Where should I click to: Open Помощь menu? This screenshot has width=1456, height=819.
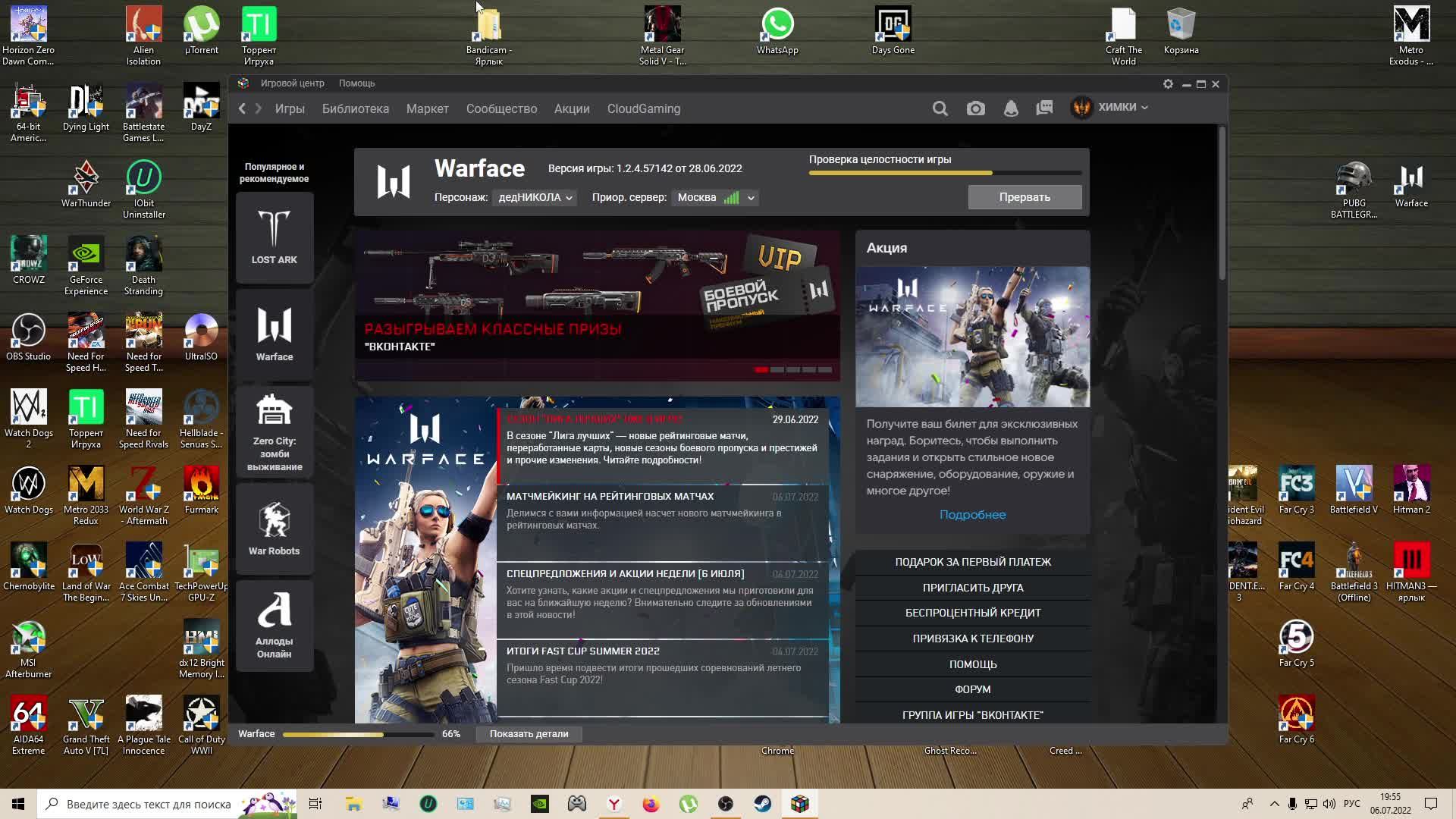[356, 83]
